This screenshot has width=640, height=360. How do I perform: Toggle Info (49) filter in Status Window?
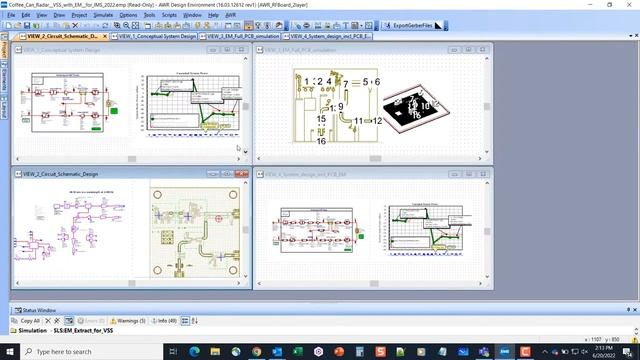[164, 321]
